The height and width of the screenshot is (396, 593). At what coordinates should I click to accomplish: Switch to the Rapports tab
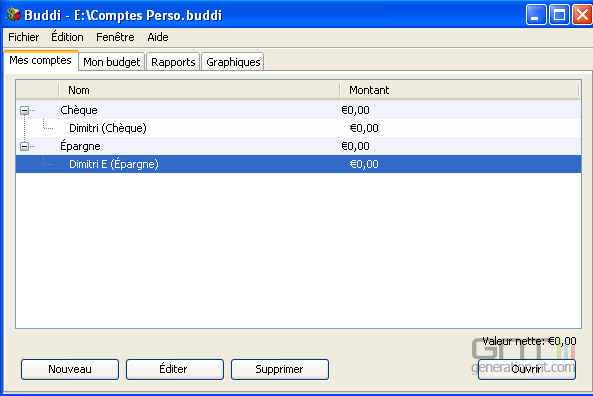[173, 62]
